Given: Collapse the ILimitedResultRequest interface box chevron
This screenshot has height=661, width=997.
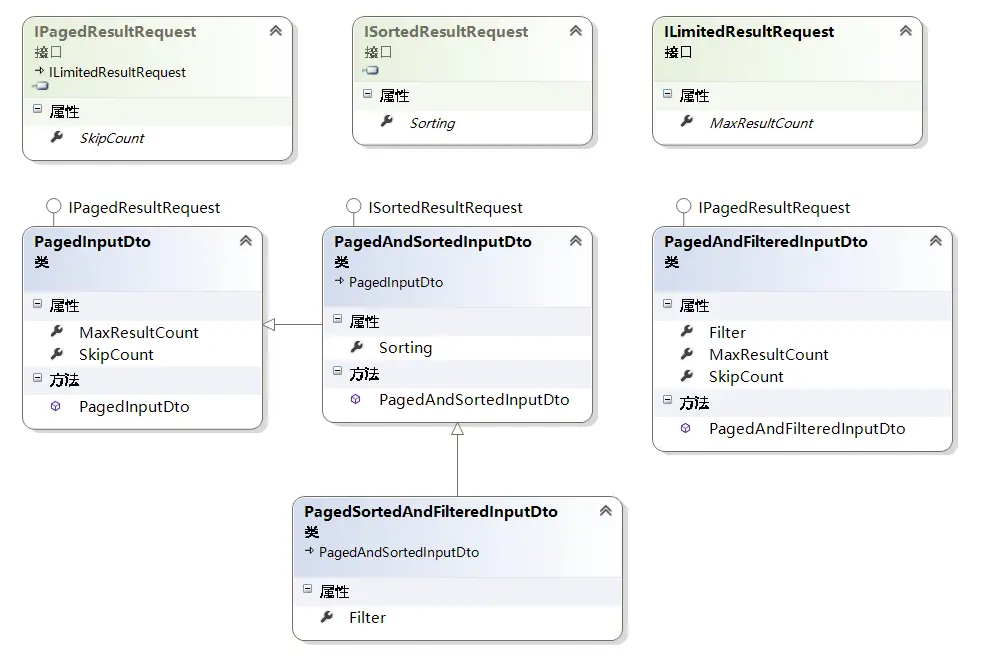Looking at the screenshot, I should [905, 31].
